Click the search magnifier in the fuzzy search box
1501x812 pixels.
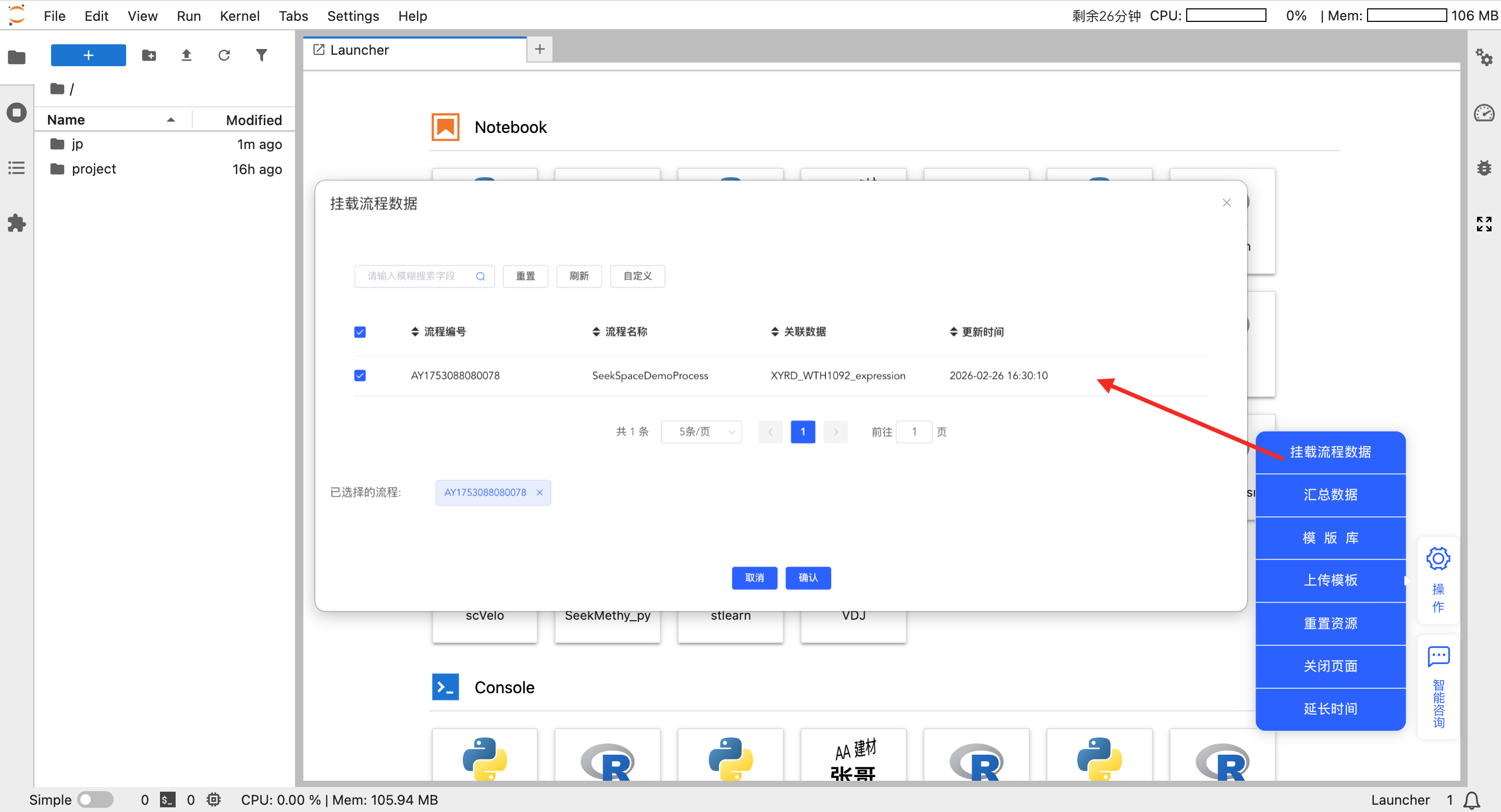point(480,276)
